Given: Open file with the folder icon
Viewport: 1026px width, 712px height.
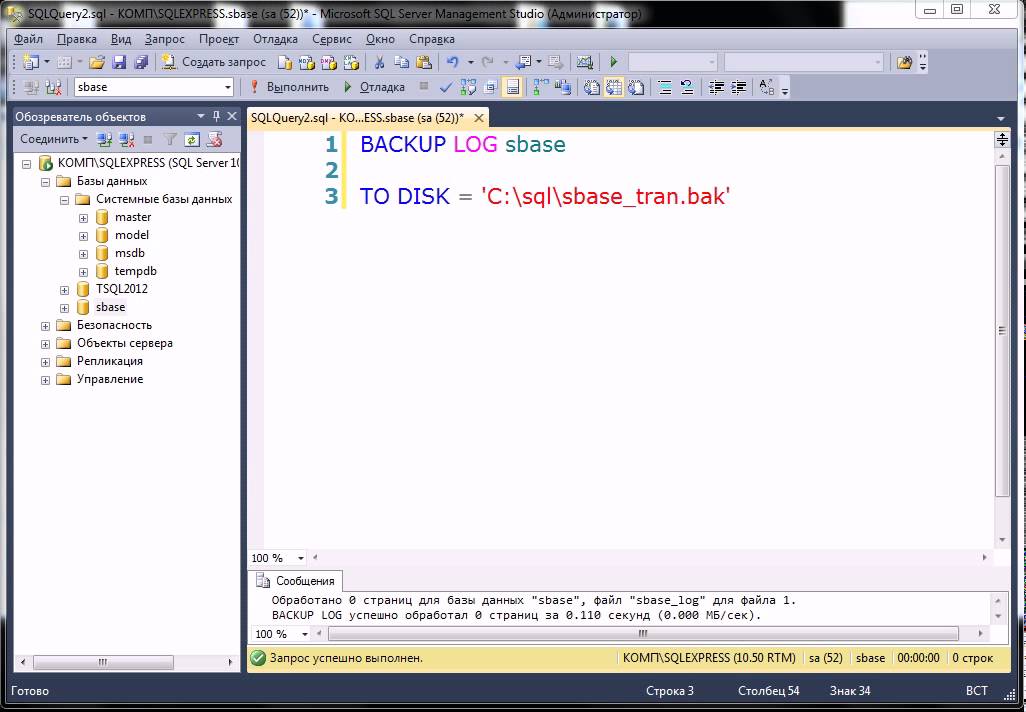Looking at the screenshot, I should [97, 62].
